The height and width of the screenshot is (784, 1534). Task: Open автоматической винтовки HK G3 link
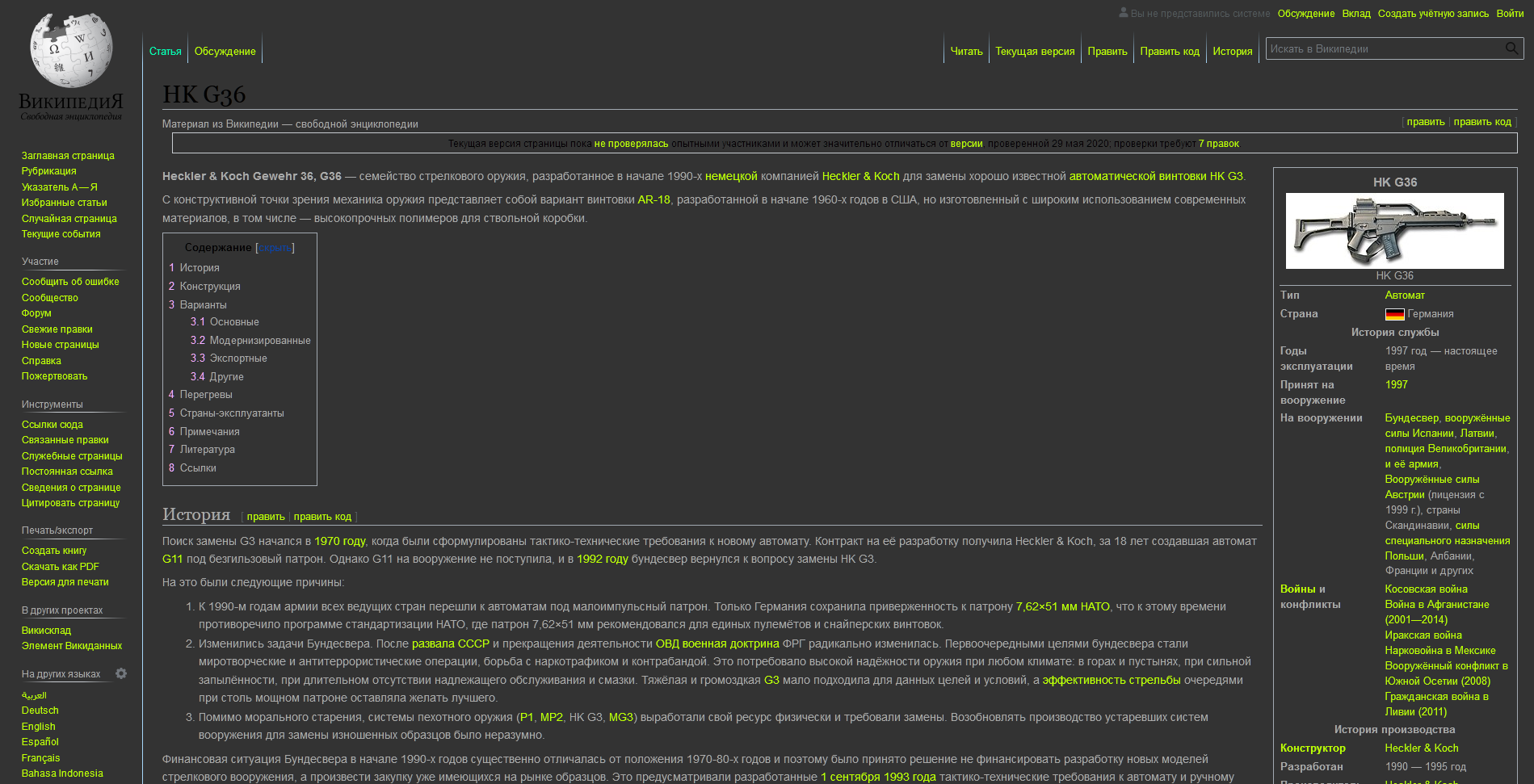pos(1156,176)
